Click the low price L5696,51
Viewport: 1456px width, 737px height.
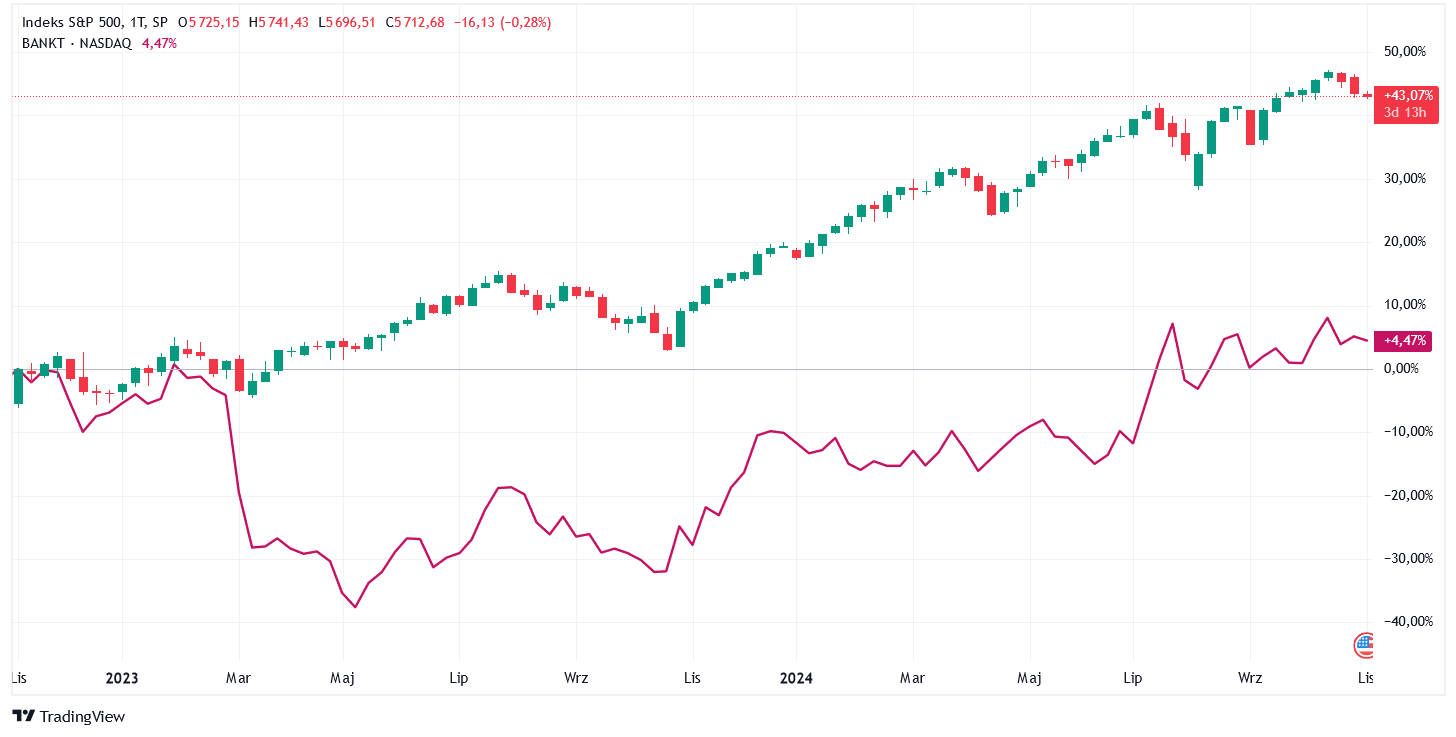(347, 22)
